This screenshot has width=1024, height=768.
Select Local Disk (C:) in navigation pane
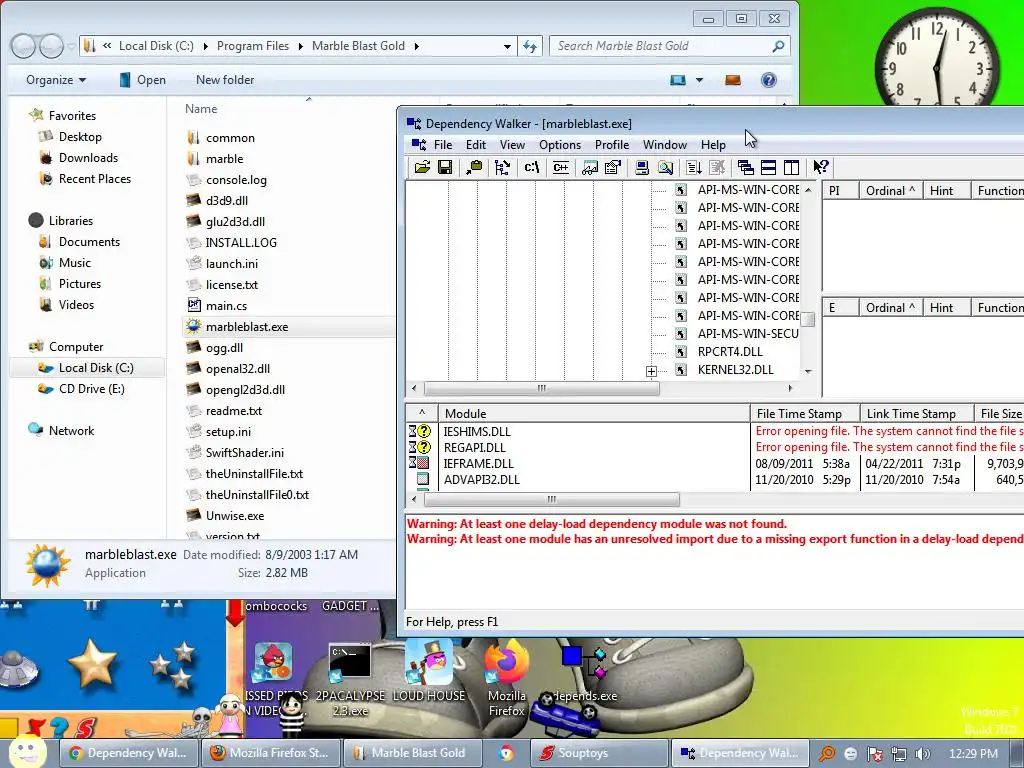pos(96,368)
